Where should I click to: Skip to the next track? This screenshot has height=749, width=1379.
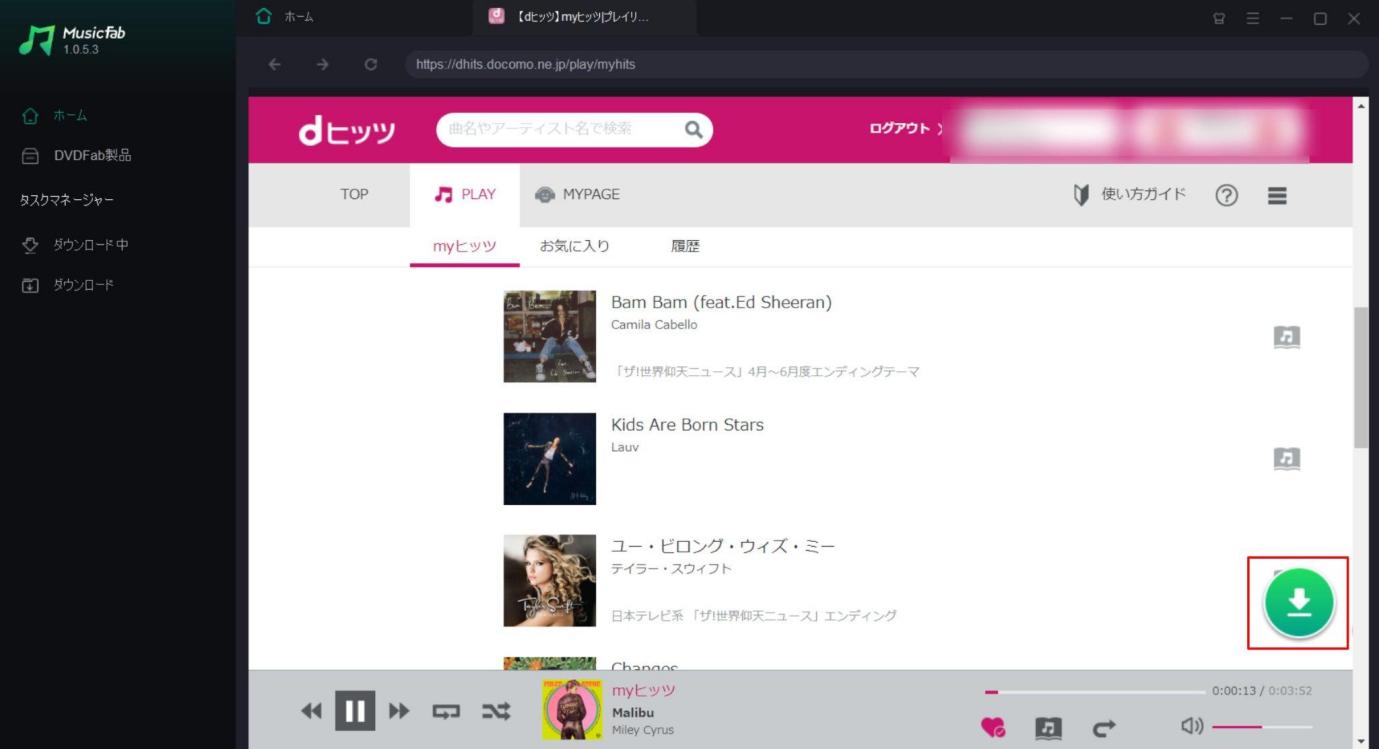399,711
